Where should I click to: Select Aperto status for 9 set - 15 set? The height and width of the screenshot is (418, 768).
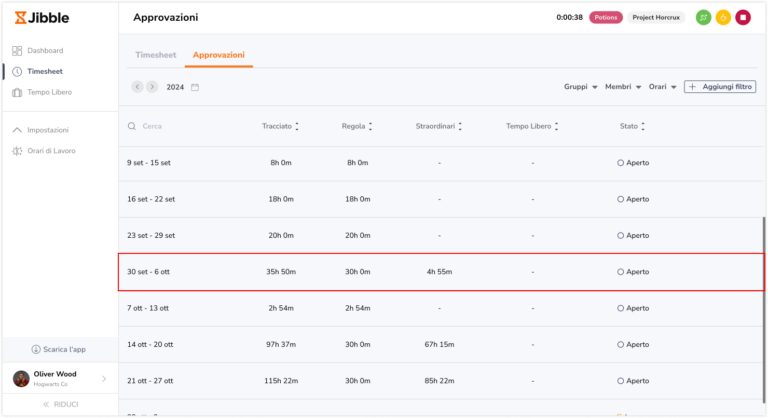(x=633, y=163)
